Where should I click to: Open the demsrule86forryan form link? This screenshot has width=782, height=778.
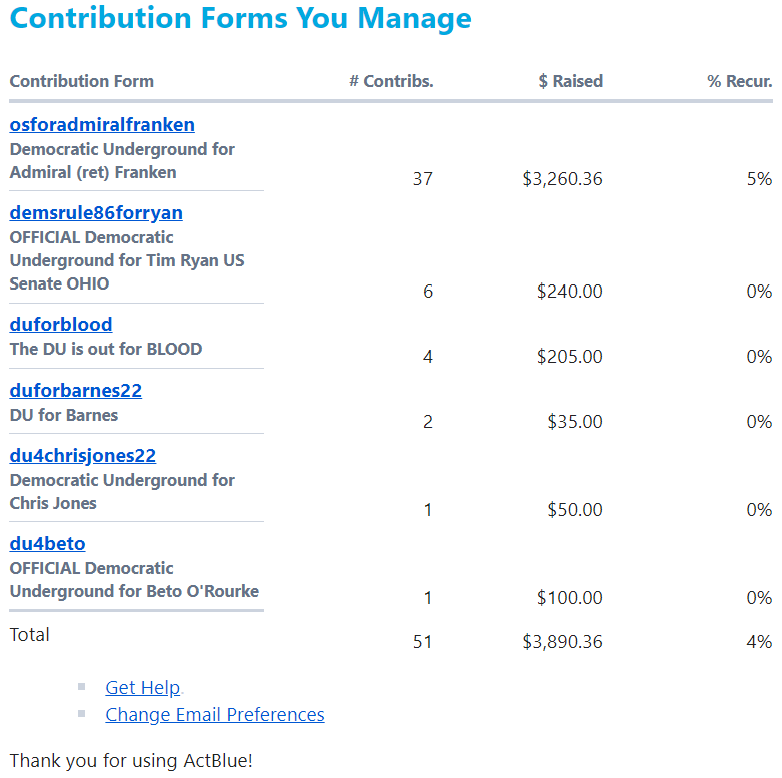(96, 213)
